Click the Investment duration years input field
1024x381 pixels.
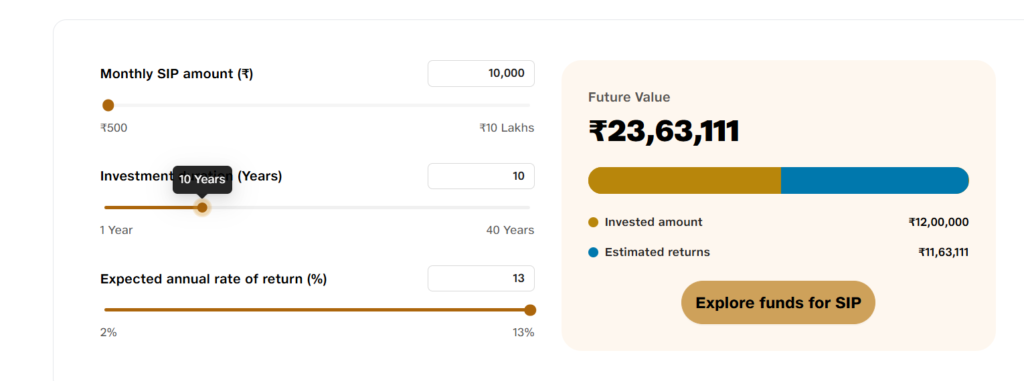(481, 176)
